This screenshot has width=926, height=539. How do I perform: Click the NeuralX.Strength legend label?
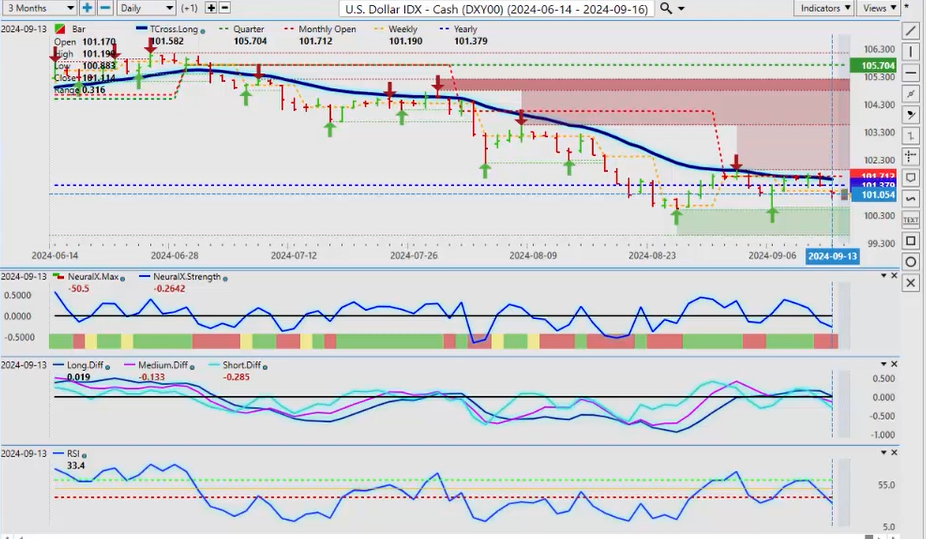[x=187, y=277]
